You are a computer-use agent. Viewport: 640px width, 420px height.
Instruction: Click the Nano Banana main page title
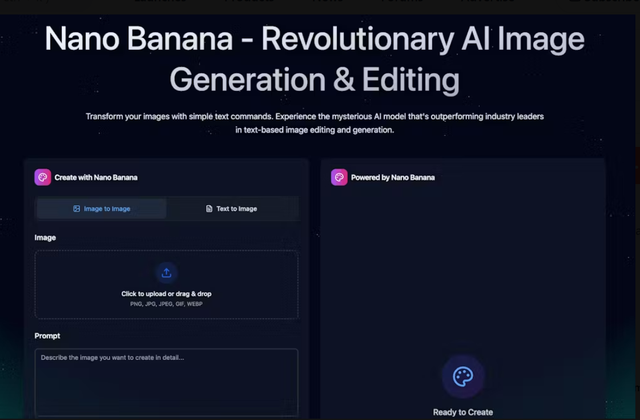(314, 59)
